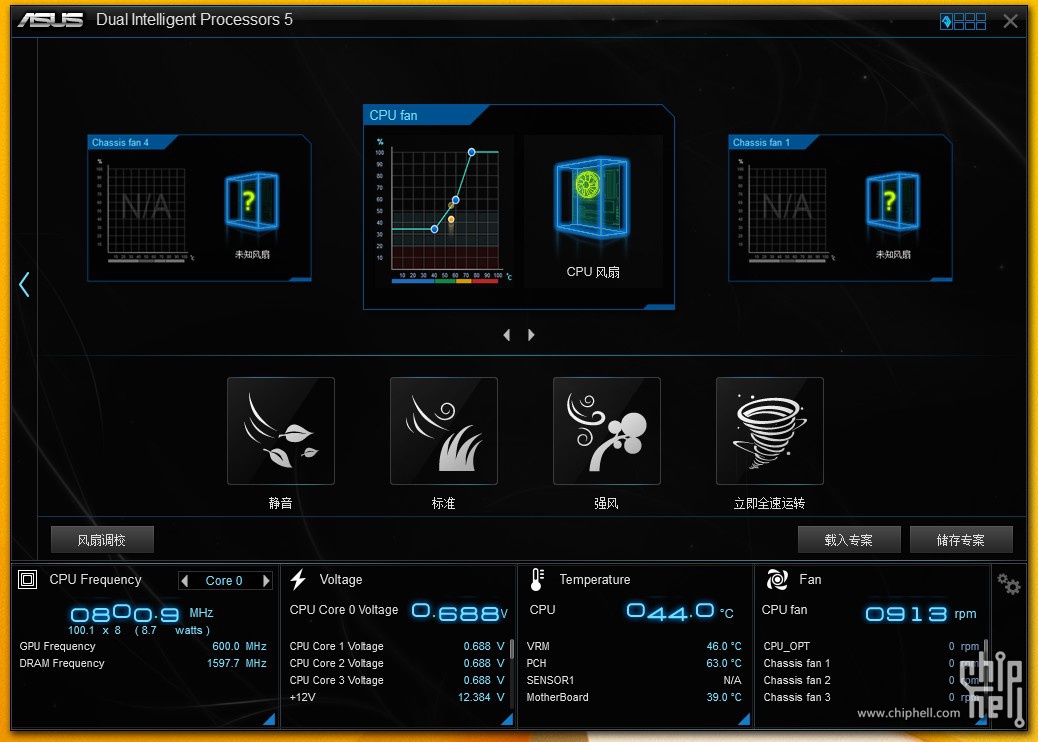
Task: Click the CPU 风扇 label under chassis image
Action: (x=593, y=272)
